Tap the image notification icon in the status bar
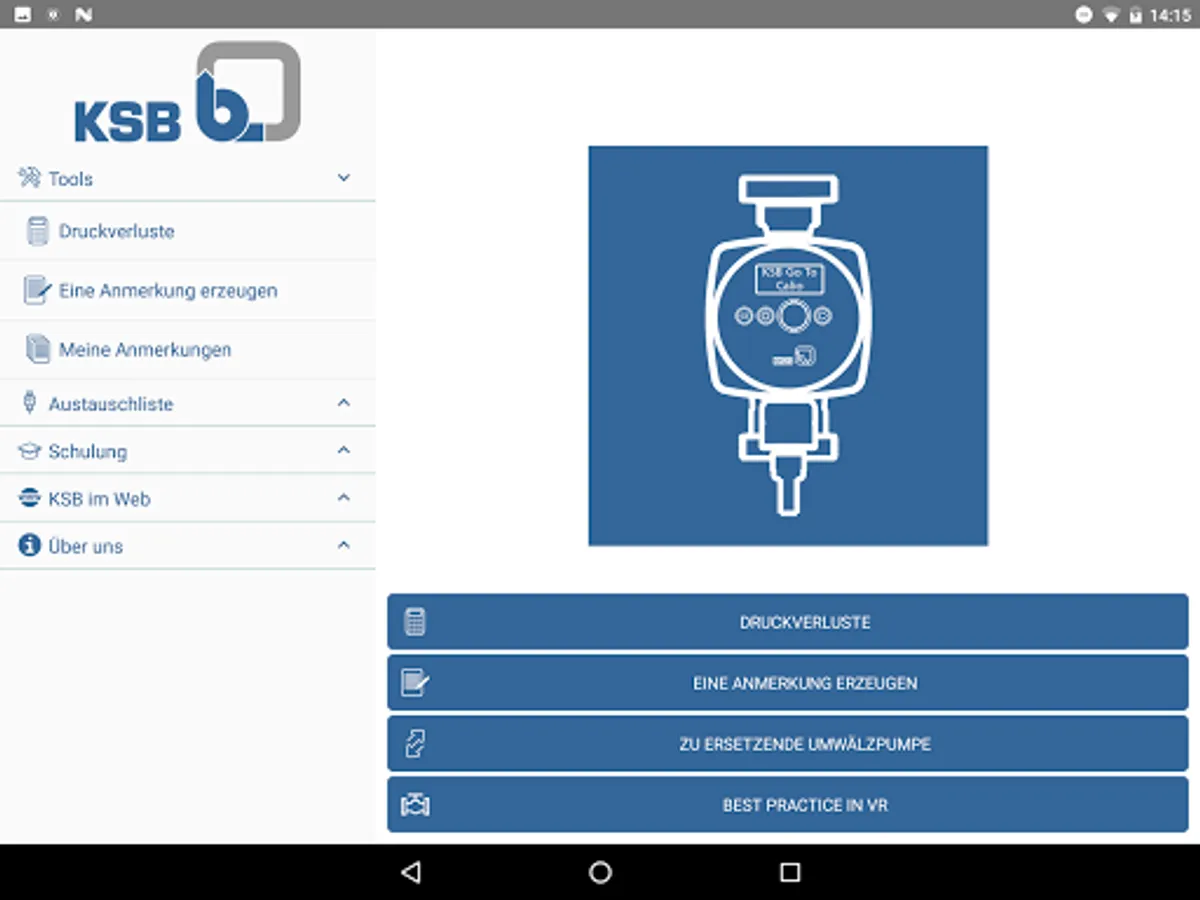Screen dimensions: 1200x900 pyautogui.click(x=23, y=15)
